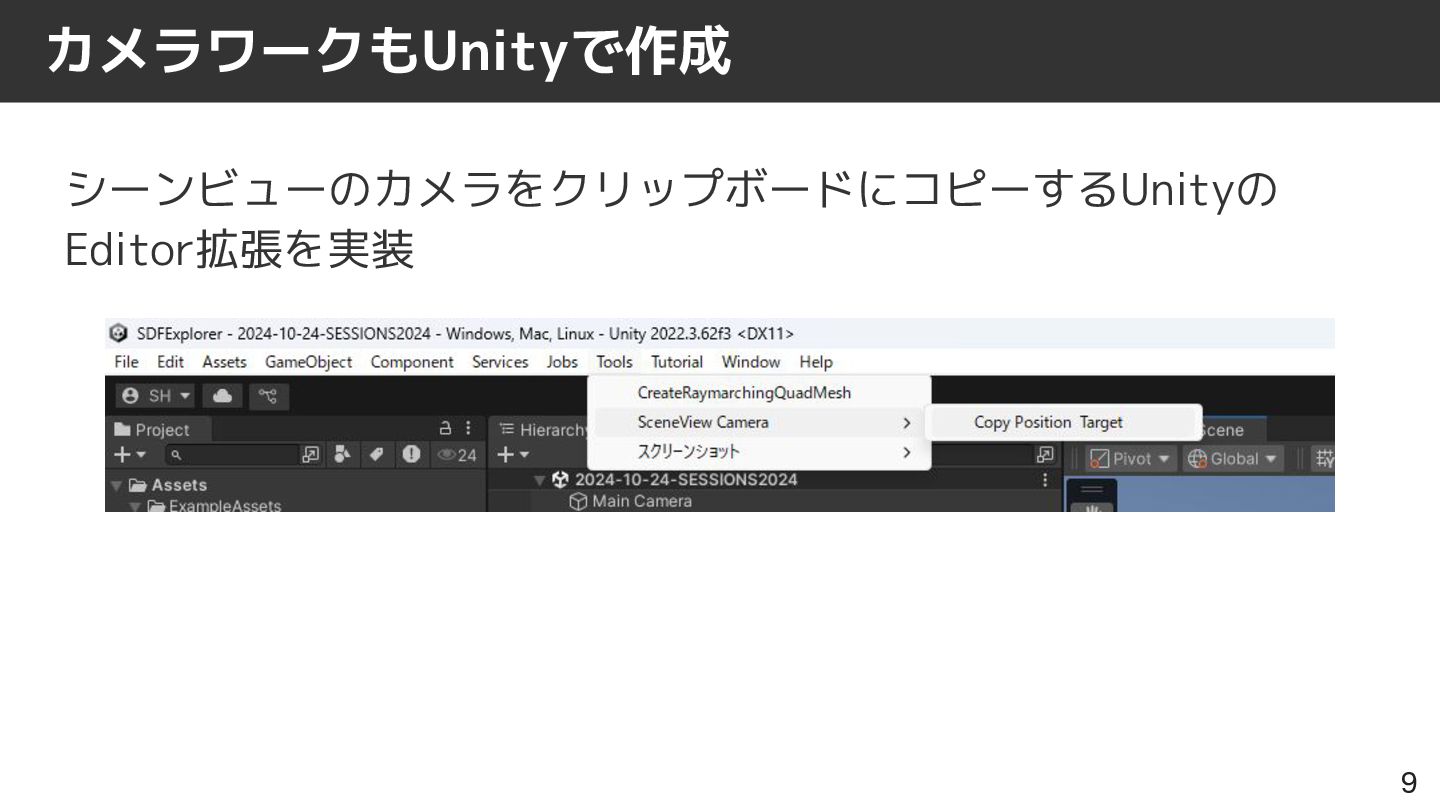Image resolution: width=1440 pixels, height=810 pixels.
Task: Open the Tutorial menu
Action: tap(677, 362)
